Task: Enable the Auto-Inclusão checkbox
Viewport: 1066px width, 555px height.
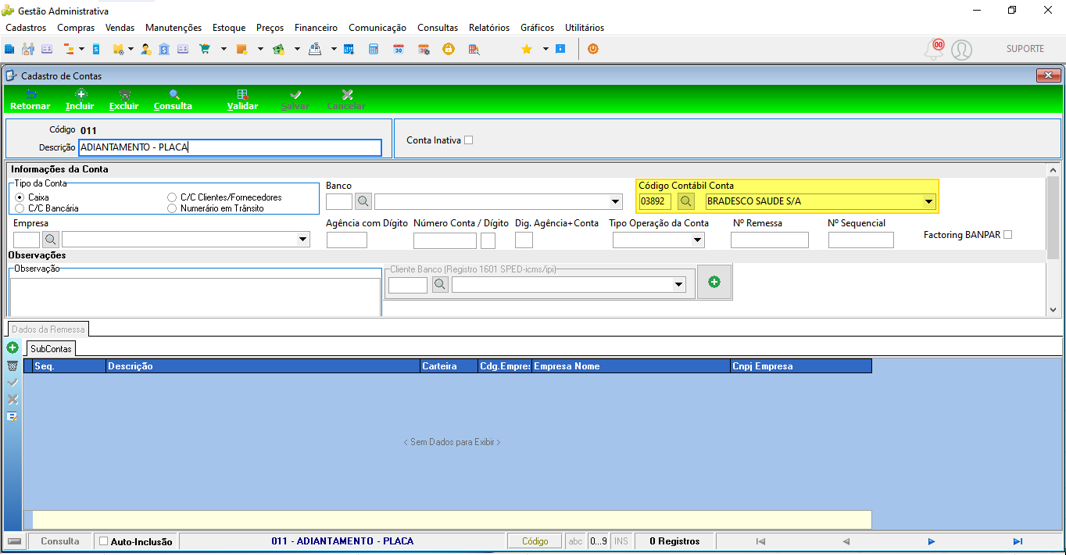Action: click(103, 541)
